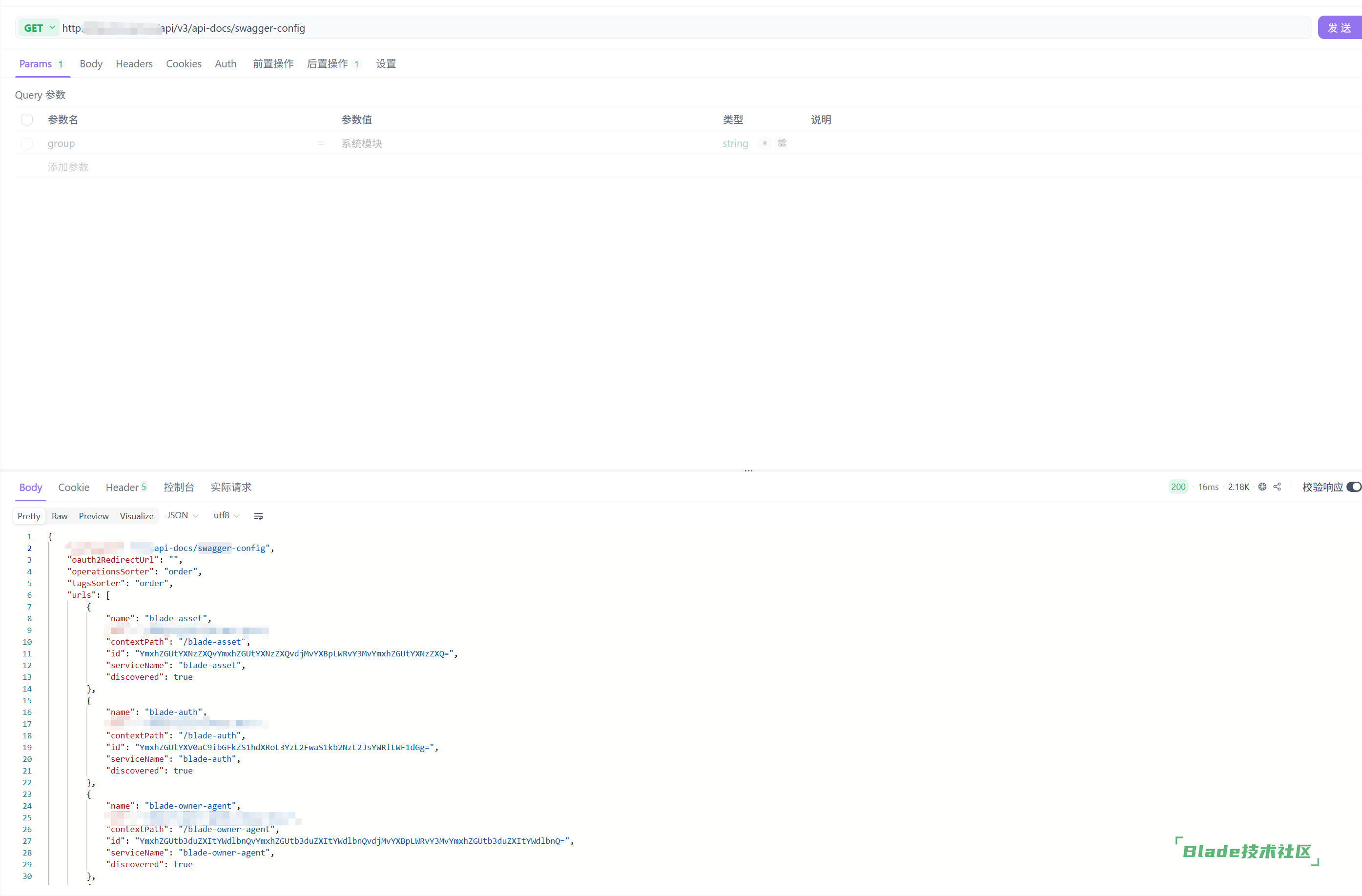Image resolution: width=1362 pixels, height=896 pixels.
Task: Switch to the Headers request tab
Action: (134, 63)
